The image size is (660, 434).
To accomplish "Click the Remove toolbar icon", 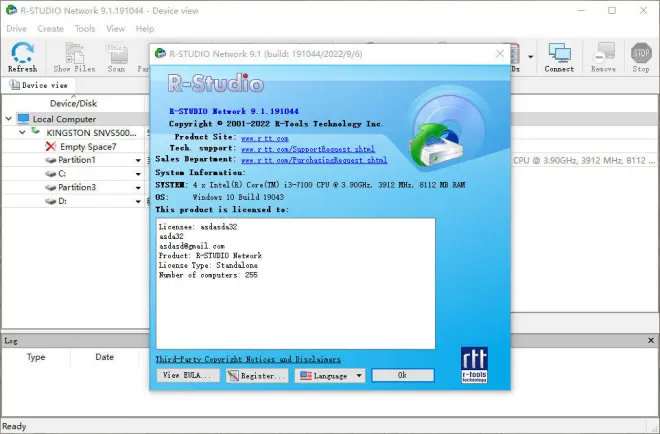I will pyautogui.click(x=603, y=57).
